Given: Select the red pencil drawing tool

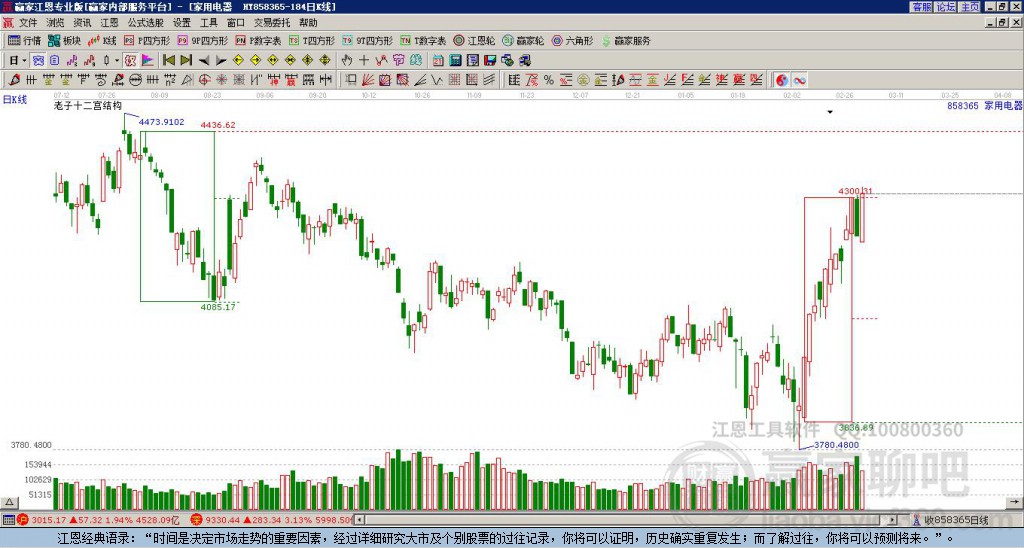Looking at the screenshot, I should pyautogui.click(x=14, y=80).
